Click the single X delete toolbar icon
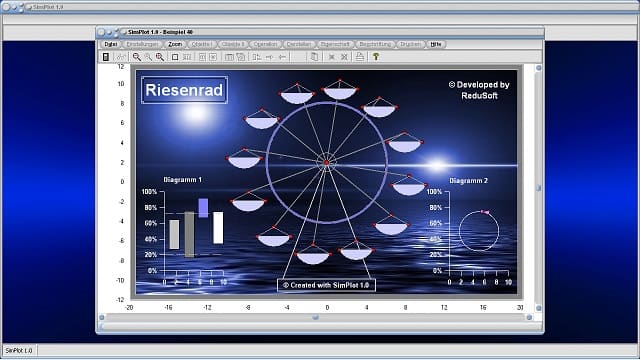640x360 pixels. 331,57
